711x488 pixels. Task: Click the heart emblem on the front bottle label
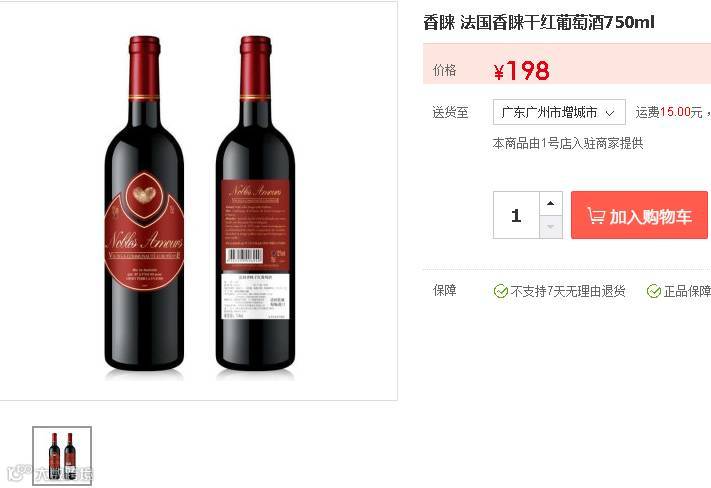[144, 195]
